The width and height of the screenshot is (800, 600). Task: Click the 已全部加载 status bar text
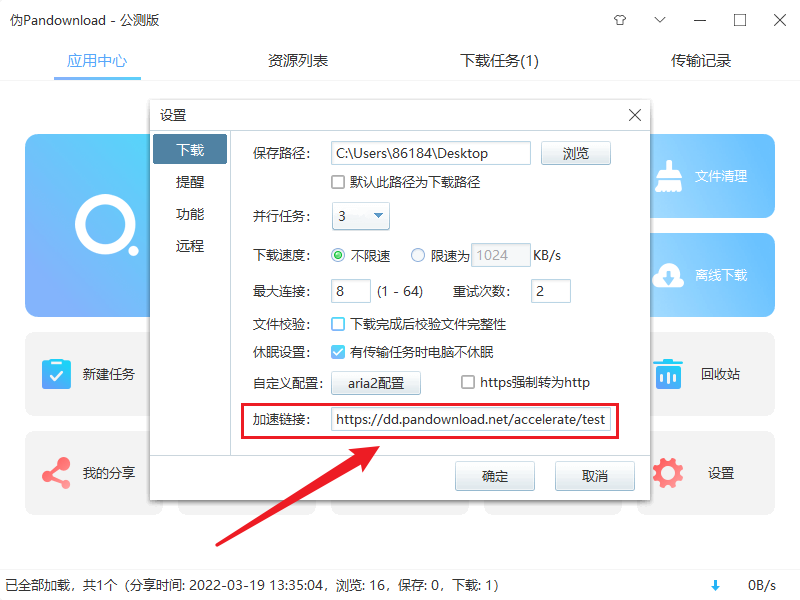point(252,585)
